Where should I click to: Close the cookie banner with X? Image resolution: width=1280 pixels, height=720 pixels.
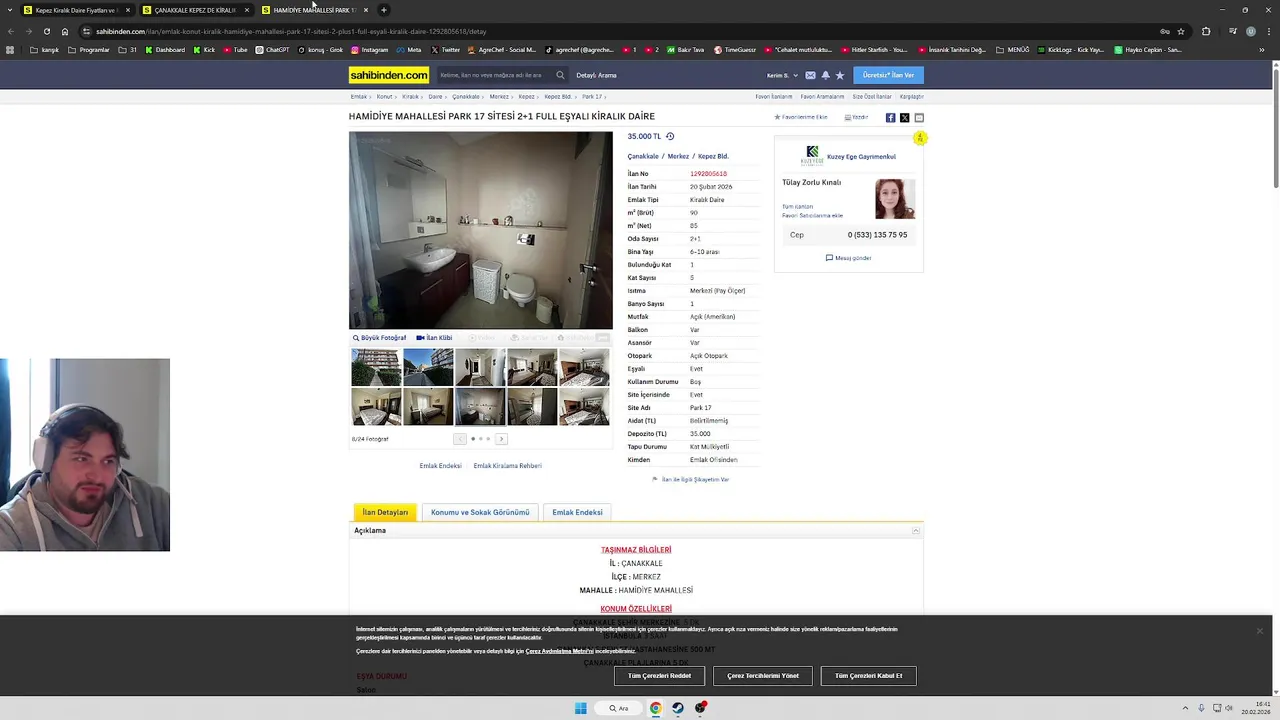(x=1259, y=631)
